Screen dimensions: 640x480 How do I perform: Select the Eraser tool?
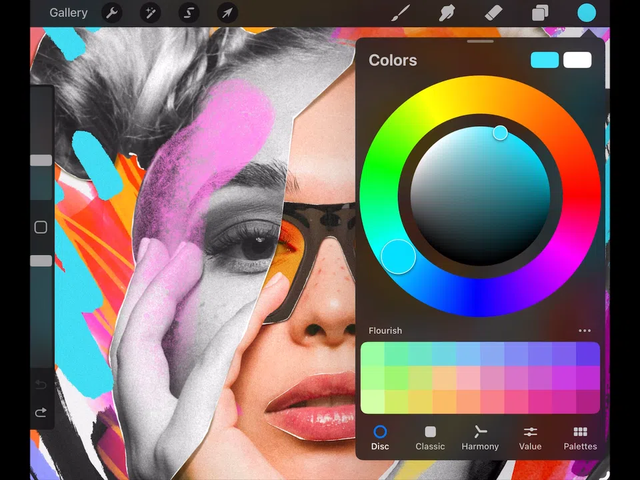493,13
